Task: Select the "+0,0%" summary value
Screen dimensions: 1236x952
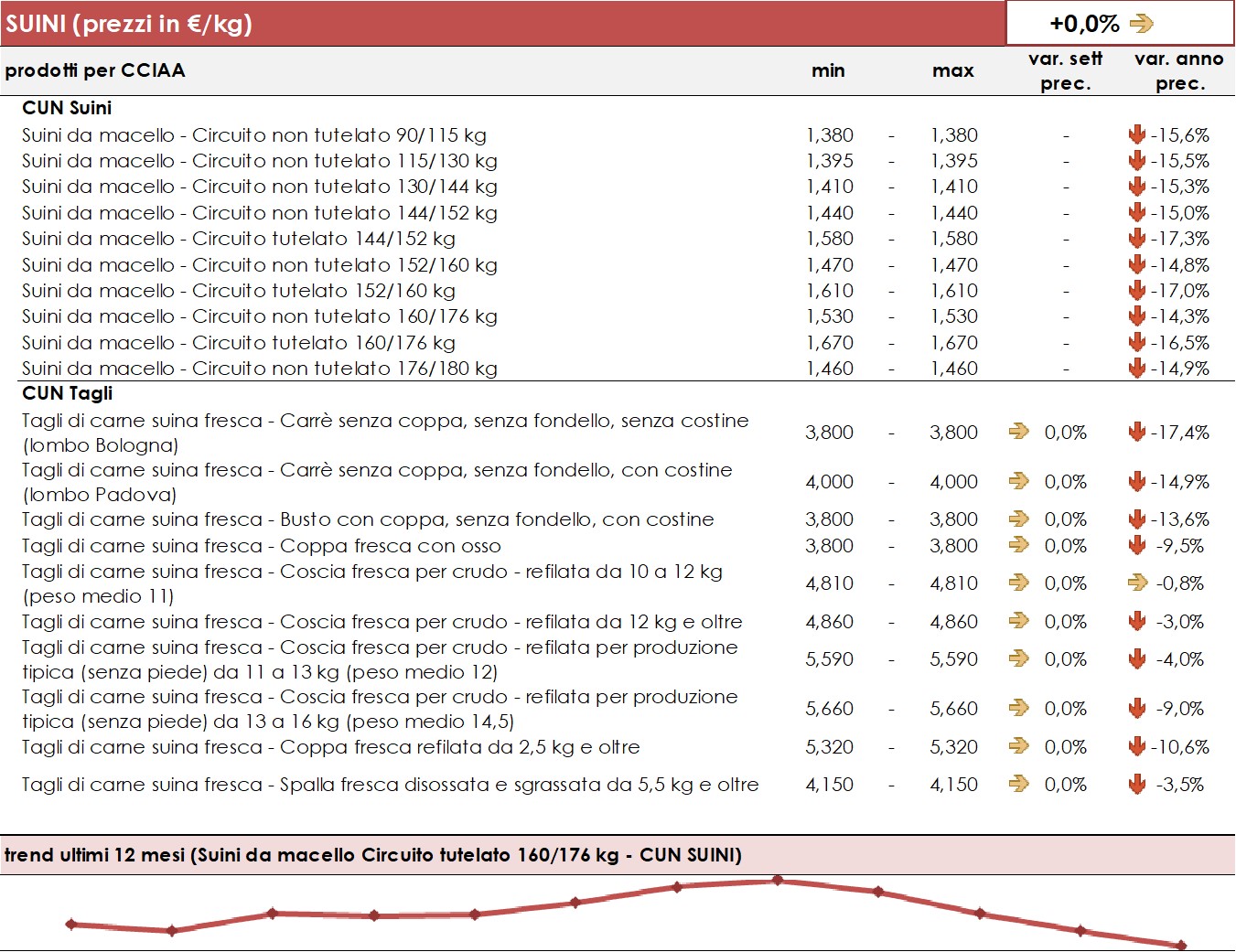Action: coord(1084,24)
